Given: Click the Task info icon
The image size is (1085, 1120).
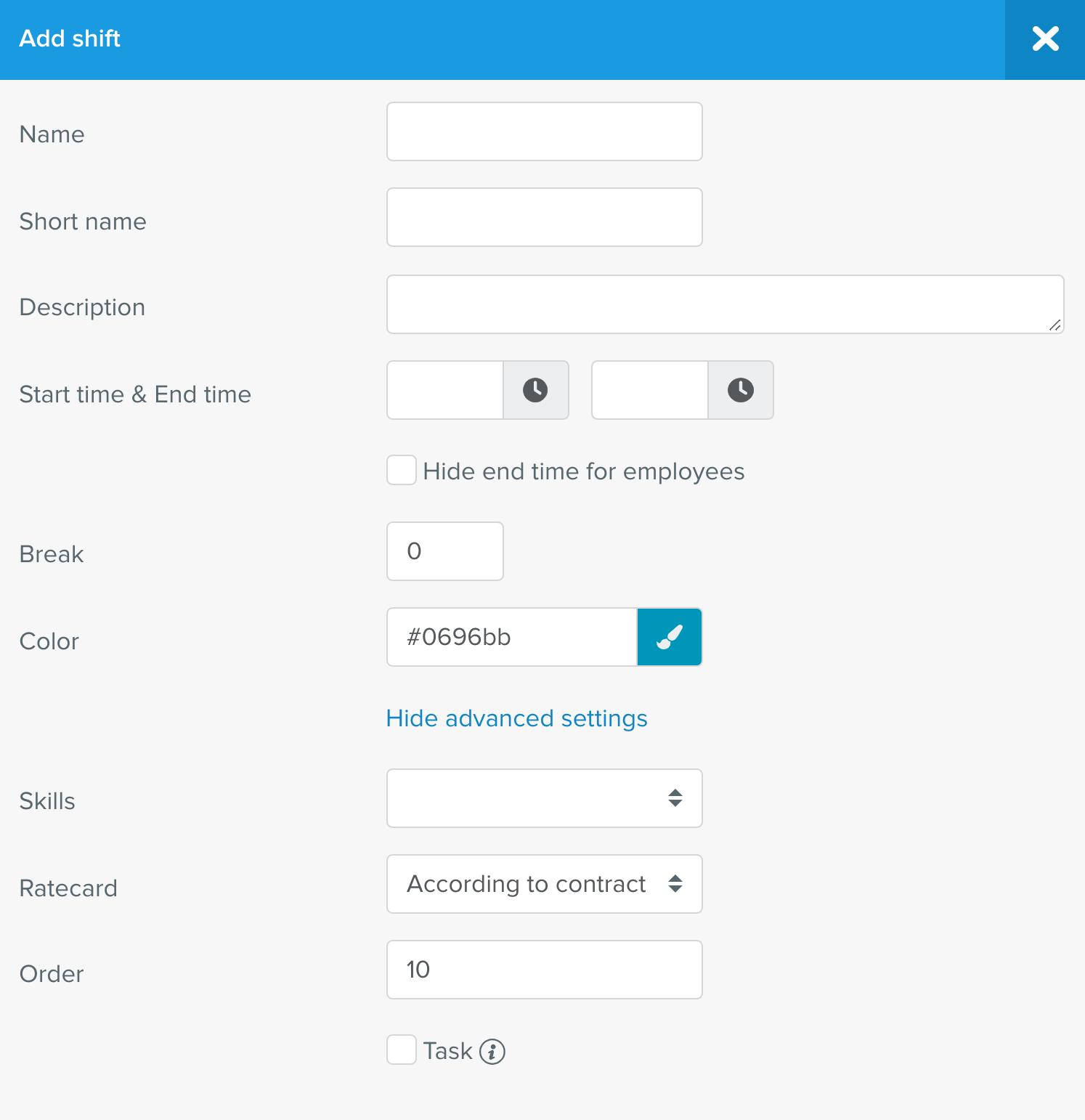Looking at the screenshot, I should pyautogui.click(x=492, y=1051).
